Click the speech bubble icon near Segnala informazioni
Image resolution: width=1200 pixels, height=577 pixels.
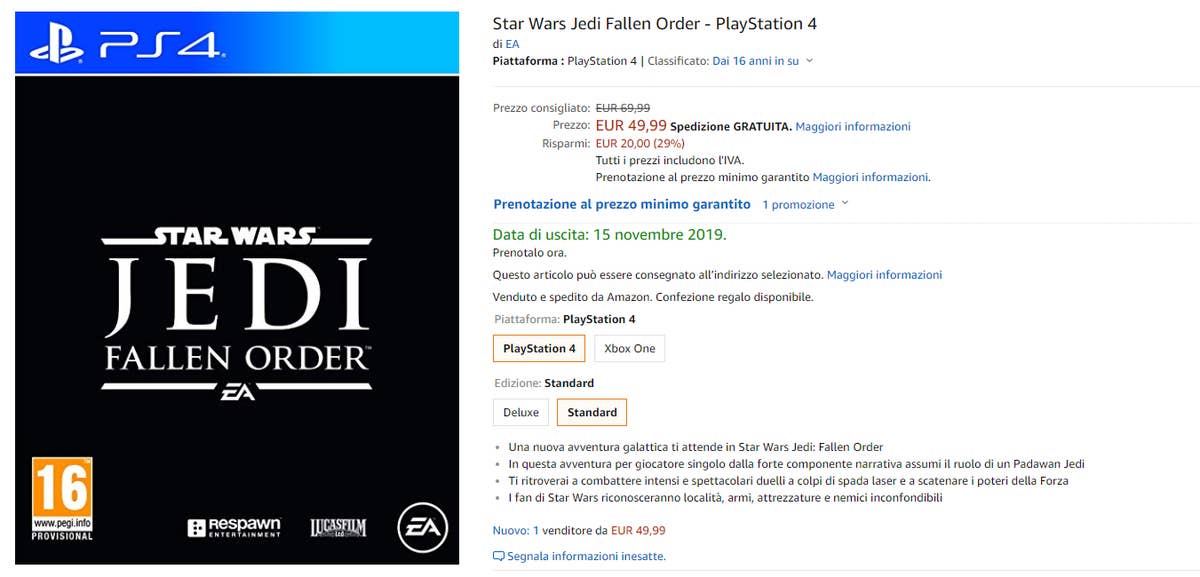(x=498, y=556)
